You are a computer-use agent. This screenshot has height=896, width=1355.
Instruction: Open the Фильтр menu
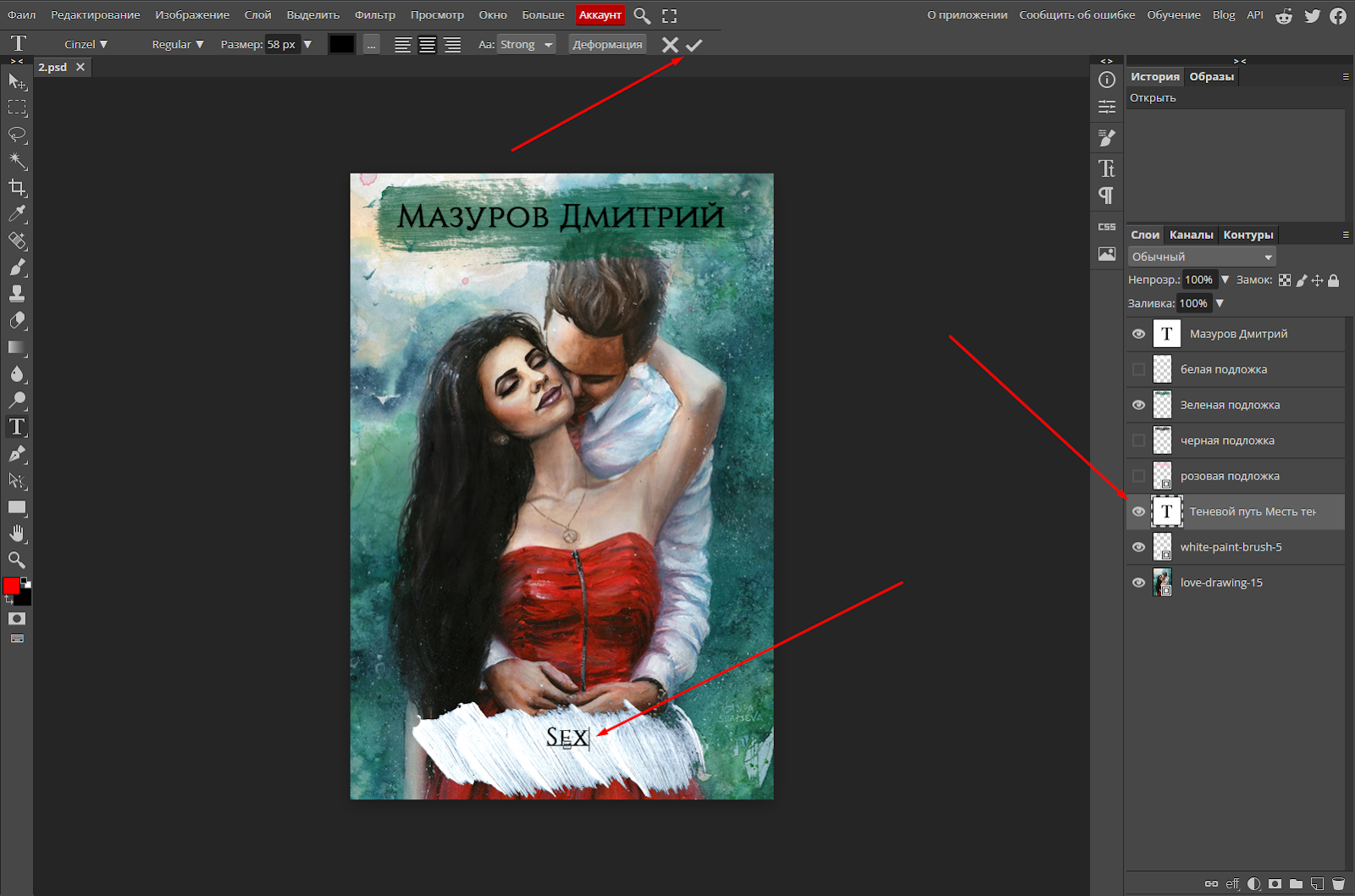coord(375,15)
